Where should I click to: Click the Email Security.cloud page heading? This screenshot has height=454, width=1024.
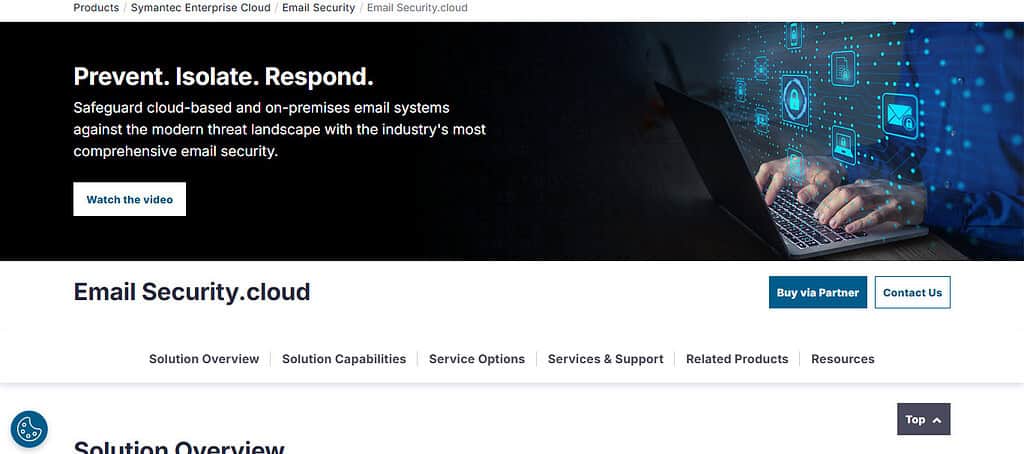coord(192,292)
